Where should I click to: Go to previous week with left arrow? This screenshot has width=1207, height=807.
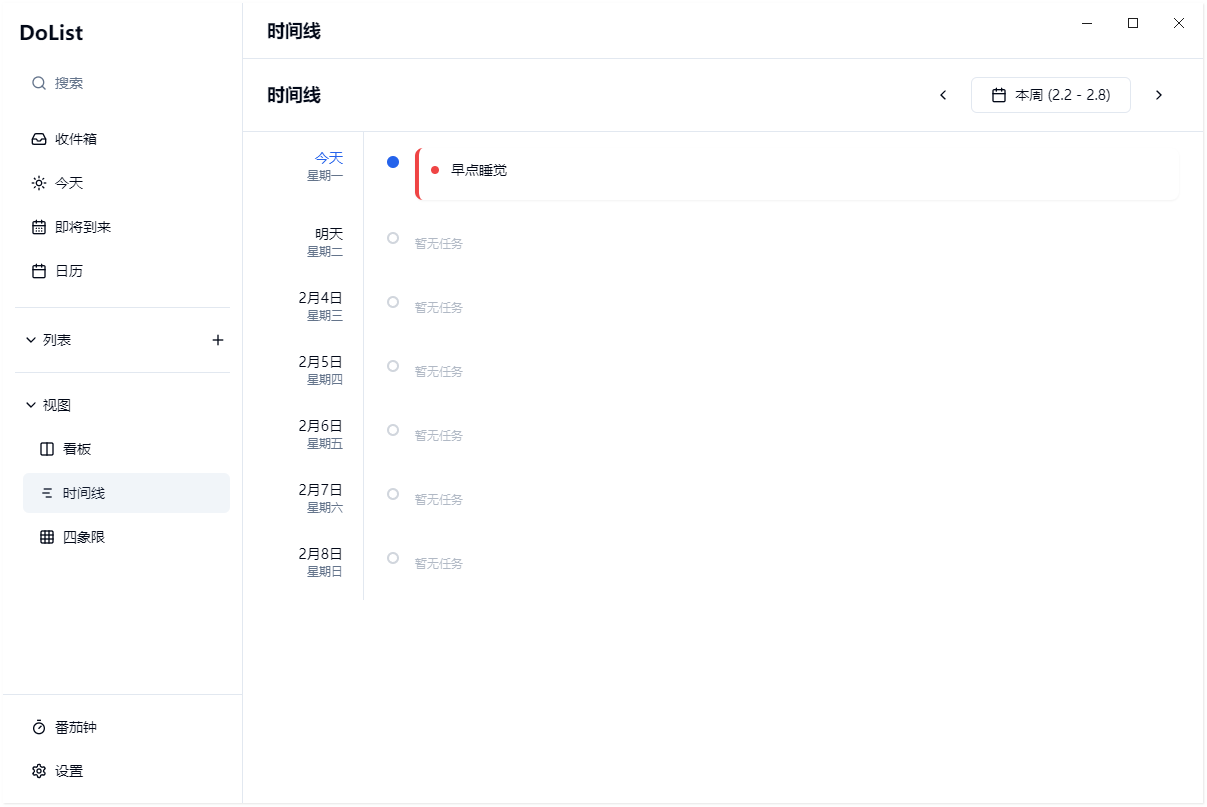click(942, 94)
